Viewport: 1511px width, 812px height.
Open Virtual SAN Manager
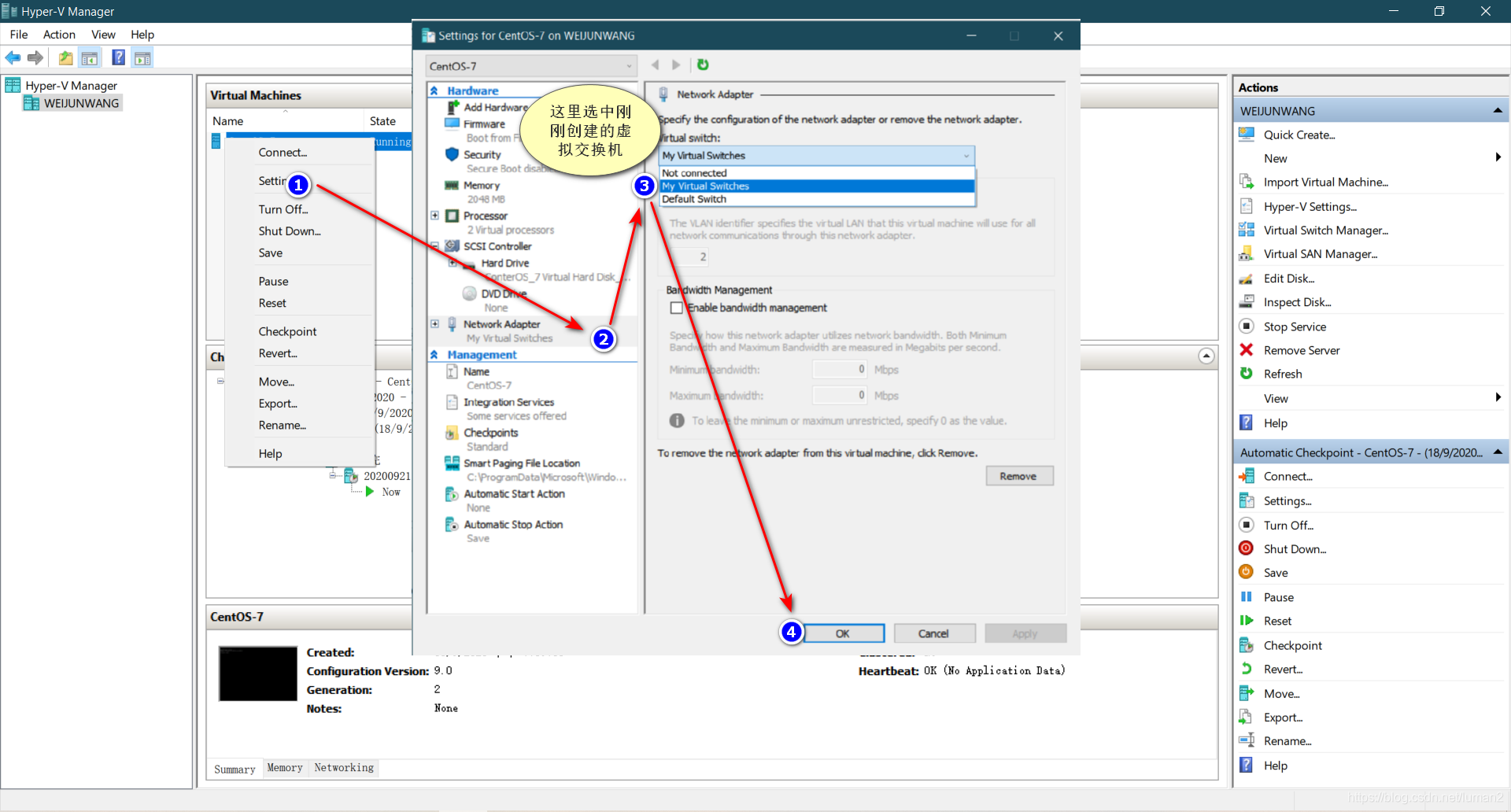pyautogui.click(x=1320, y=253)
